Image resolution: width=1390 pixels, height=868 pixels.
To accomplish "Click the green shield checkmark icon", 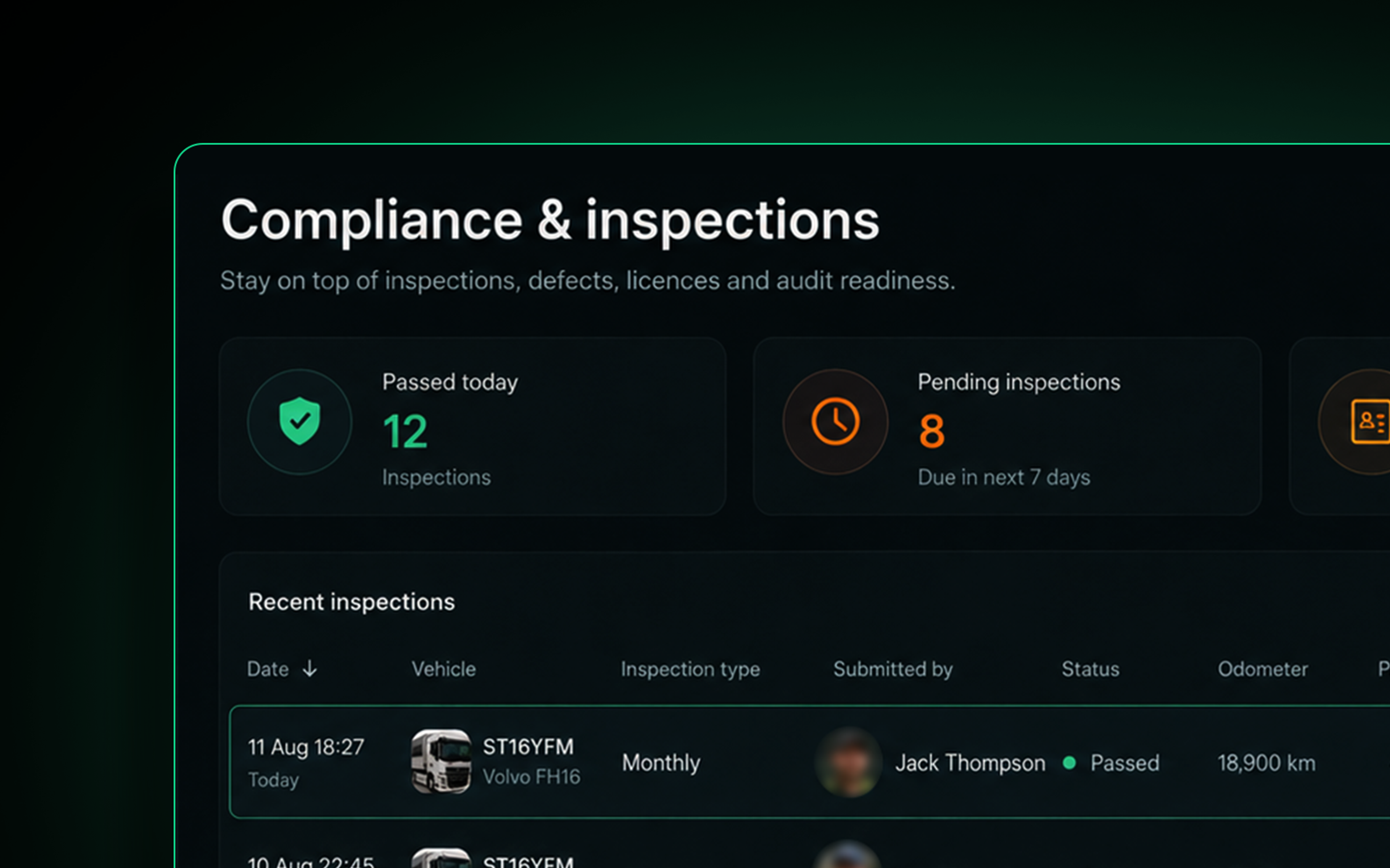I will point(299,421).
